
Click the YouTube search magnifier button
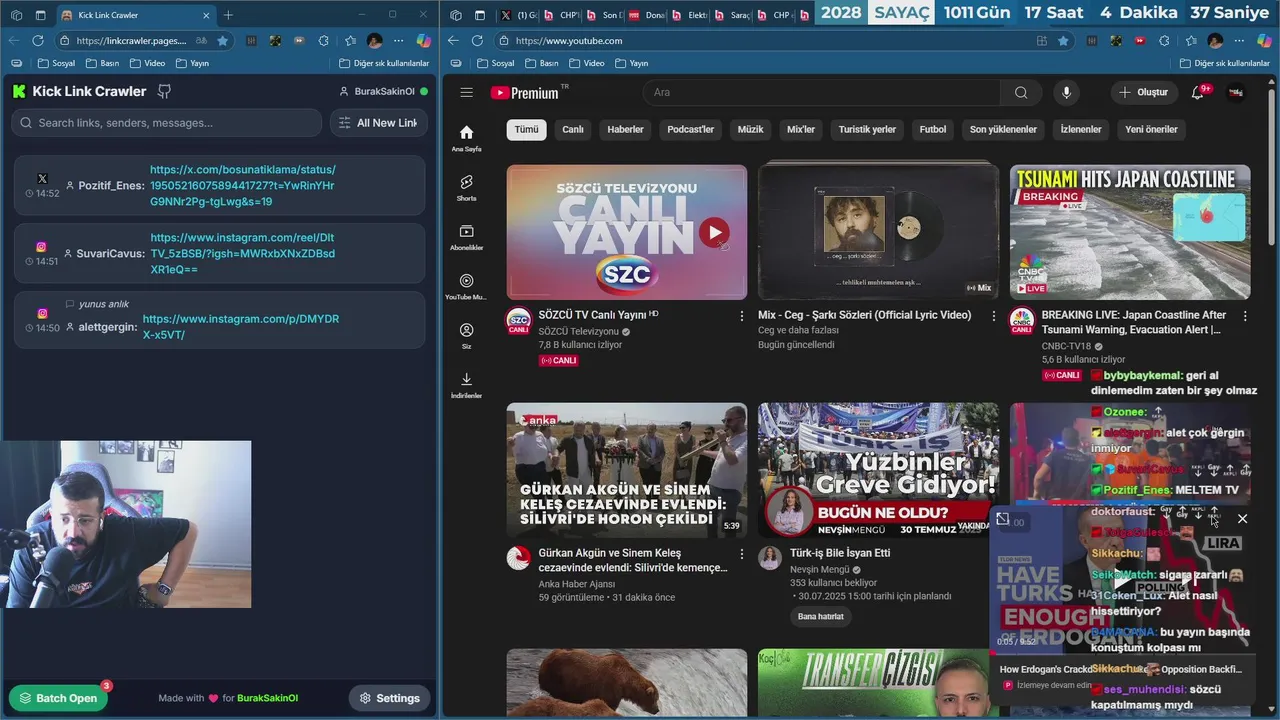1021,92
